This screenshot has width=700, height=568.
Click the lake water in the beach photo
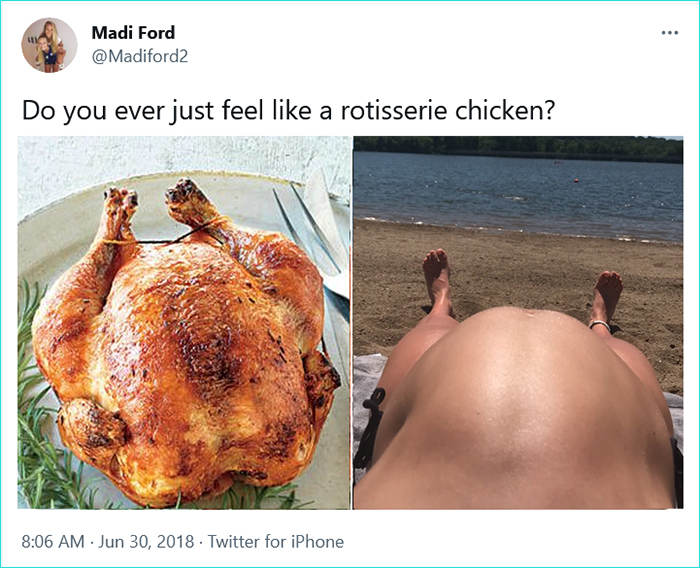pos(518,190)
